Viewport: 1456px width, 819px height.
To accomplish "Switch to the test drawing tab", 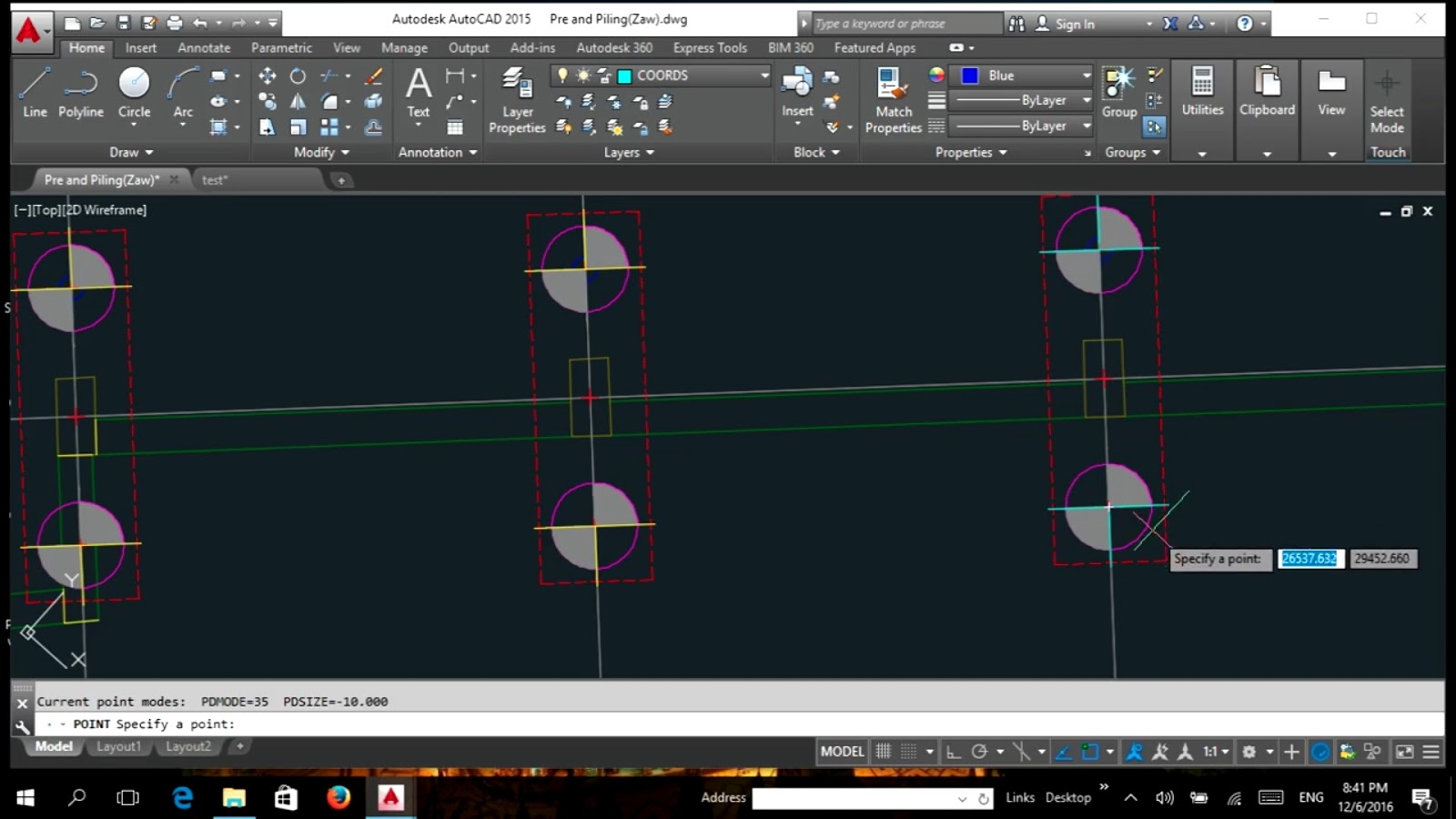I will click(215, 180).
